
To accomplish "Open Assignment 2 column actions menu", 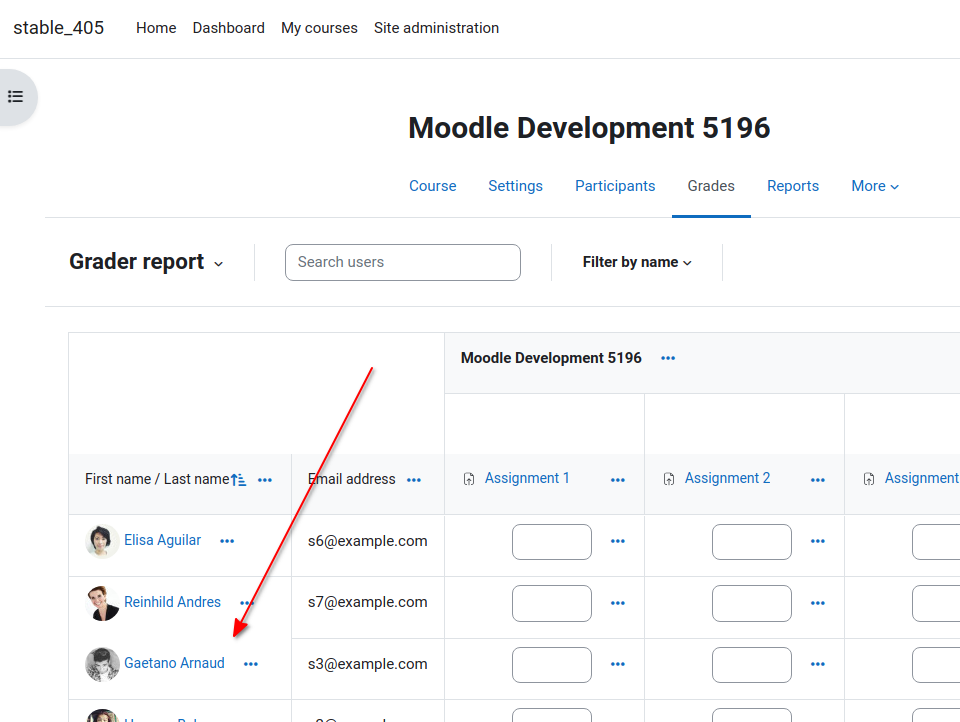I will 818,480.
